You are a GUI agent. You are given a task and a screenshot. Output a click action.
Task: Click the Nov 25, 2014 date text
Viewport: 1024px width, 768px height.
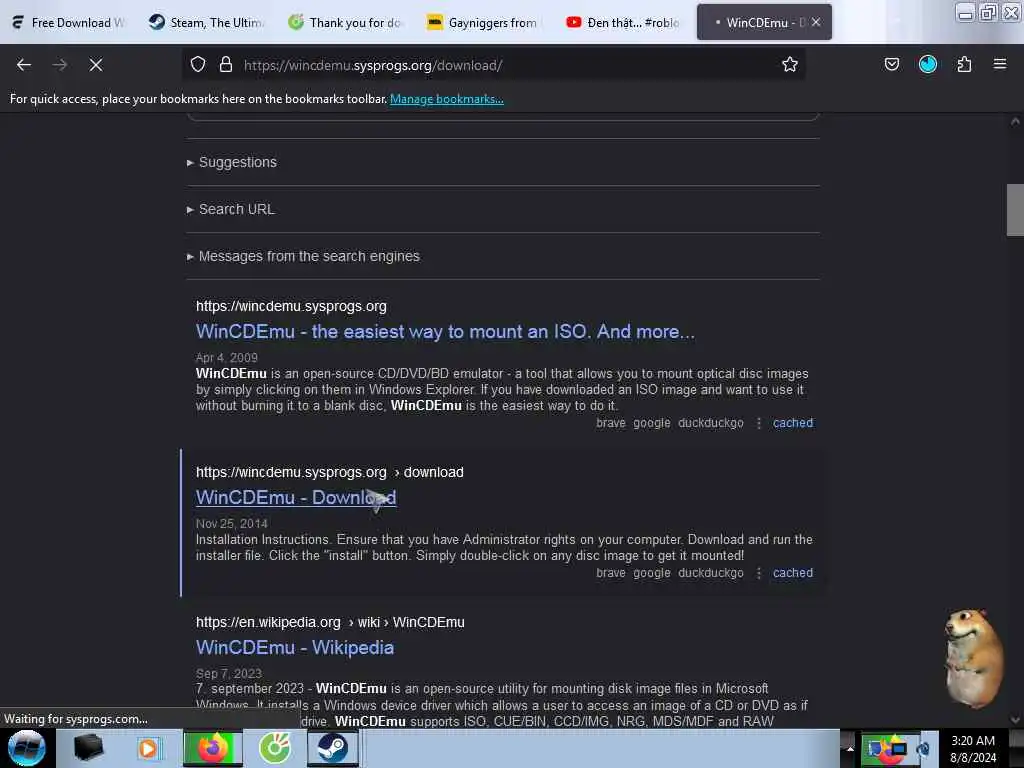[232, 524]
